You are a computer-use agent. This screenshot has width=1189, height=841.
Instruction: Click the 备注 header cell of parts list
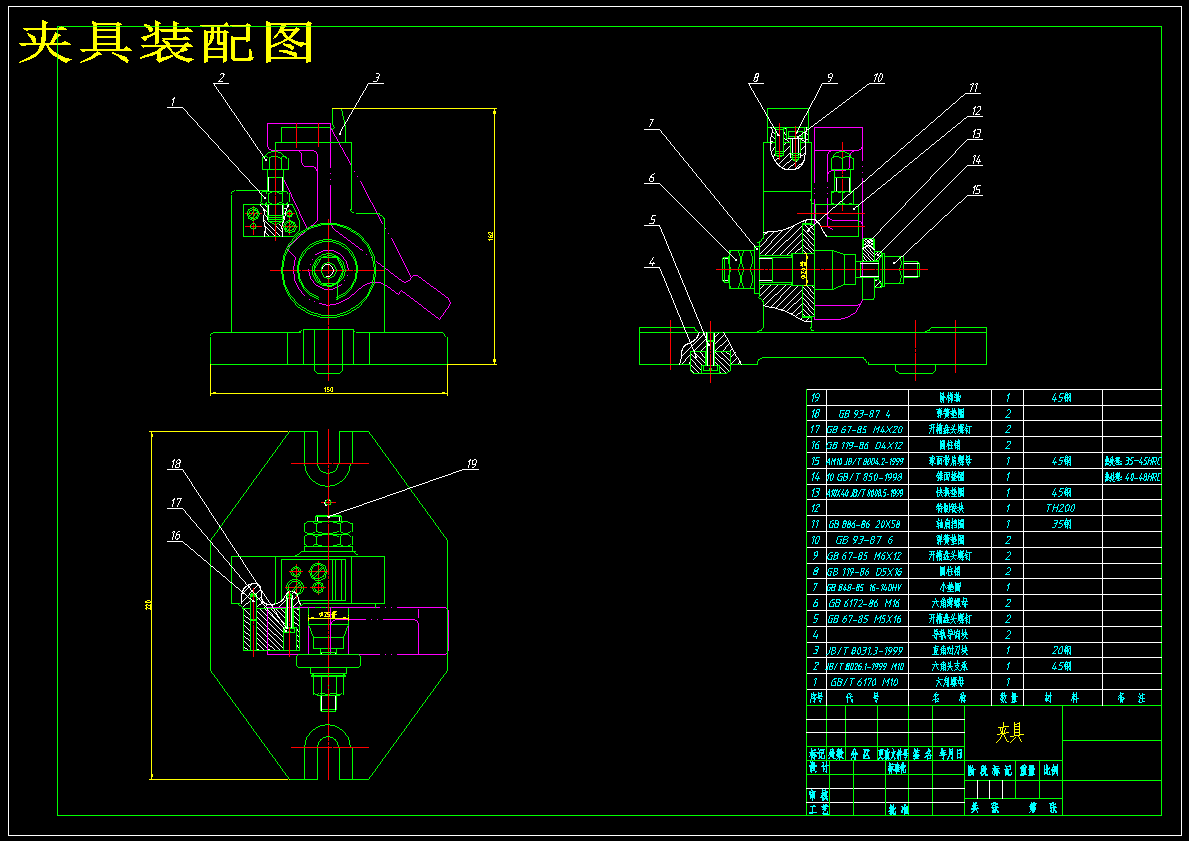pos(1131,698)
